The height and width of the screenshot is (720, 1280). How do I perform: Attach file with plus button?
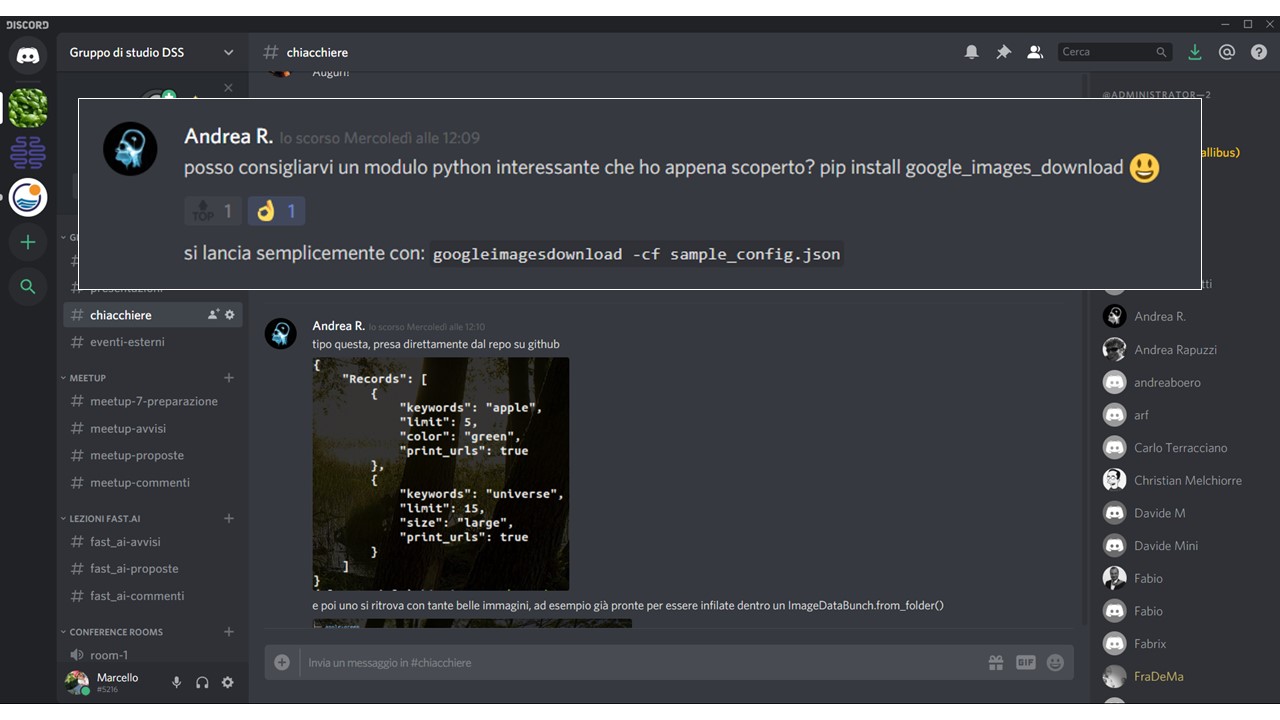point(282,662)
